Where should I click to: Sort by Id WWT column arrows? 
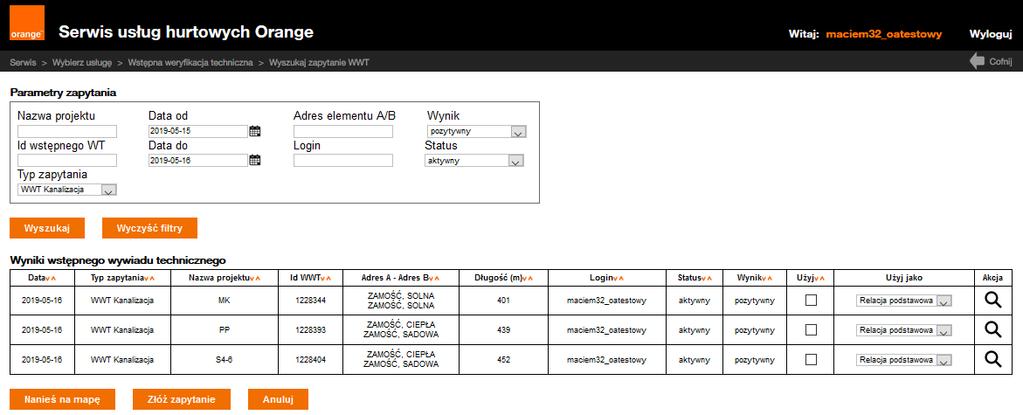click(326, 278)
